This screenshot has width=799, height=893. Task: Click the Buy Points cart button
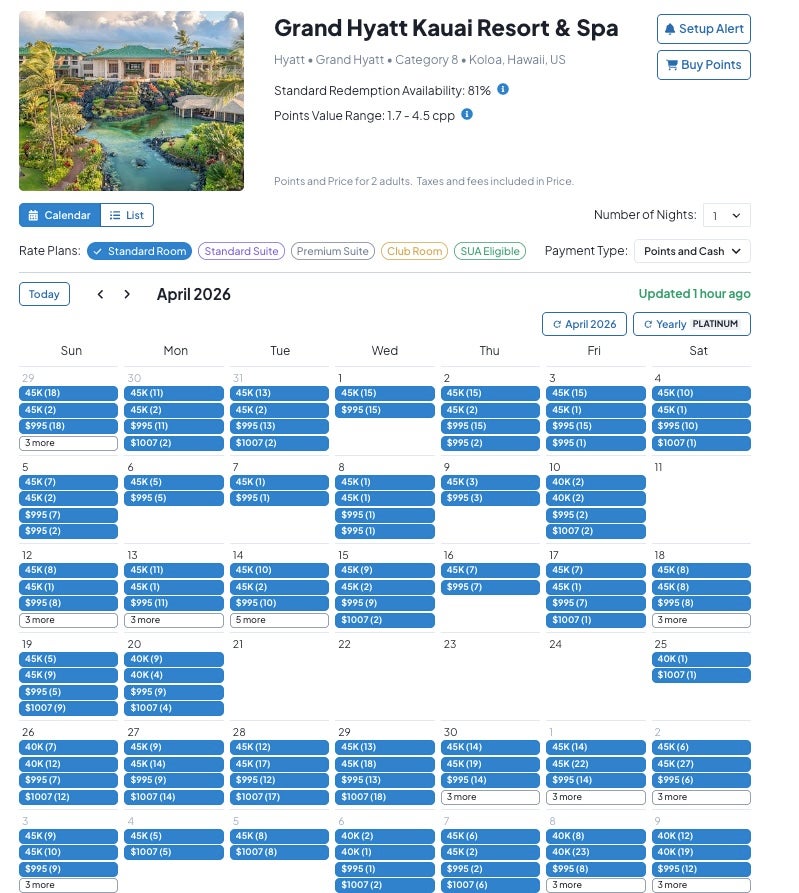703,65
